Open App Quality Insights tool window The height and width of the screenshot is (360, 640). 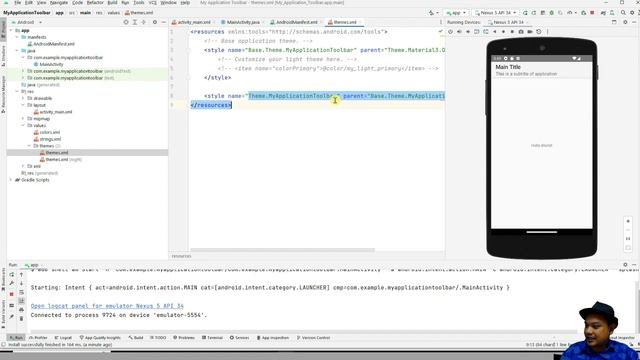click(100, 338)
